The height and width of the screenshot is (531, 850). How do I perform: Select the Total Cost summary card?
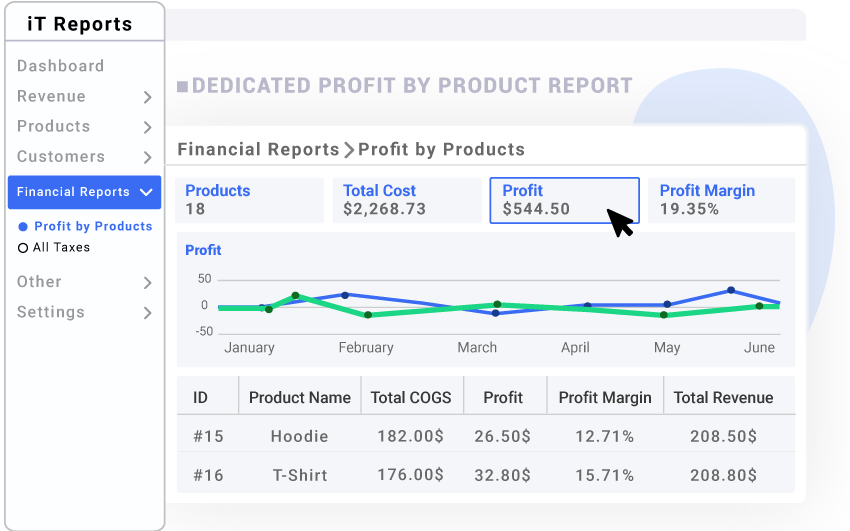[x=407, y=200]
